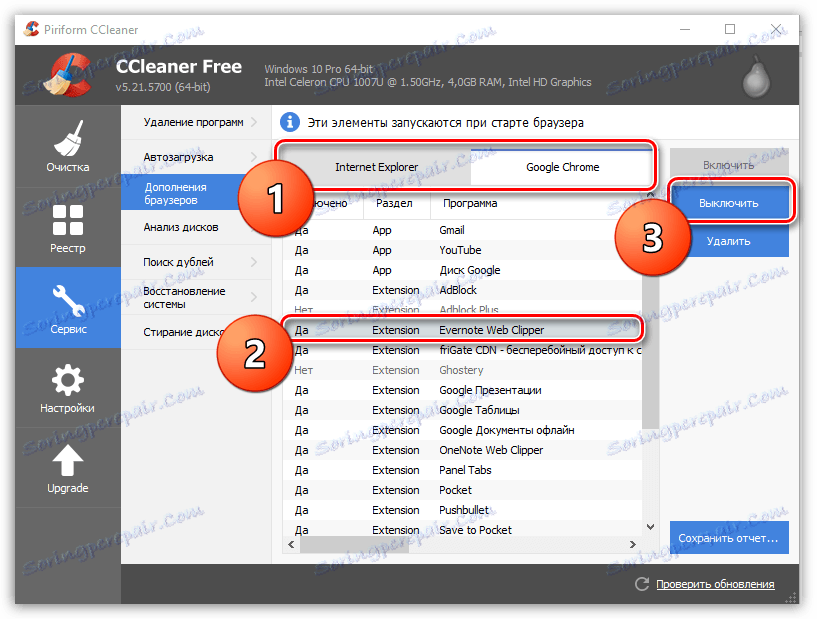Click the pear icon in header
Viewport: 817px width, 619px height.
point(756,76)
